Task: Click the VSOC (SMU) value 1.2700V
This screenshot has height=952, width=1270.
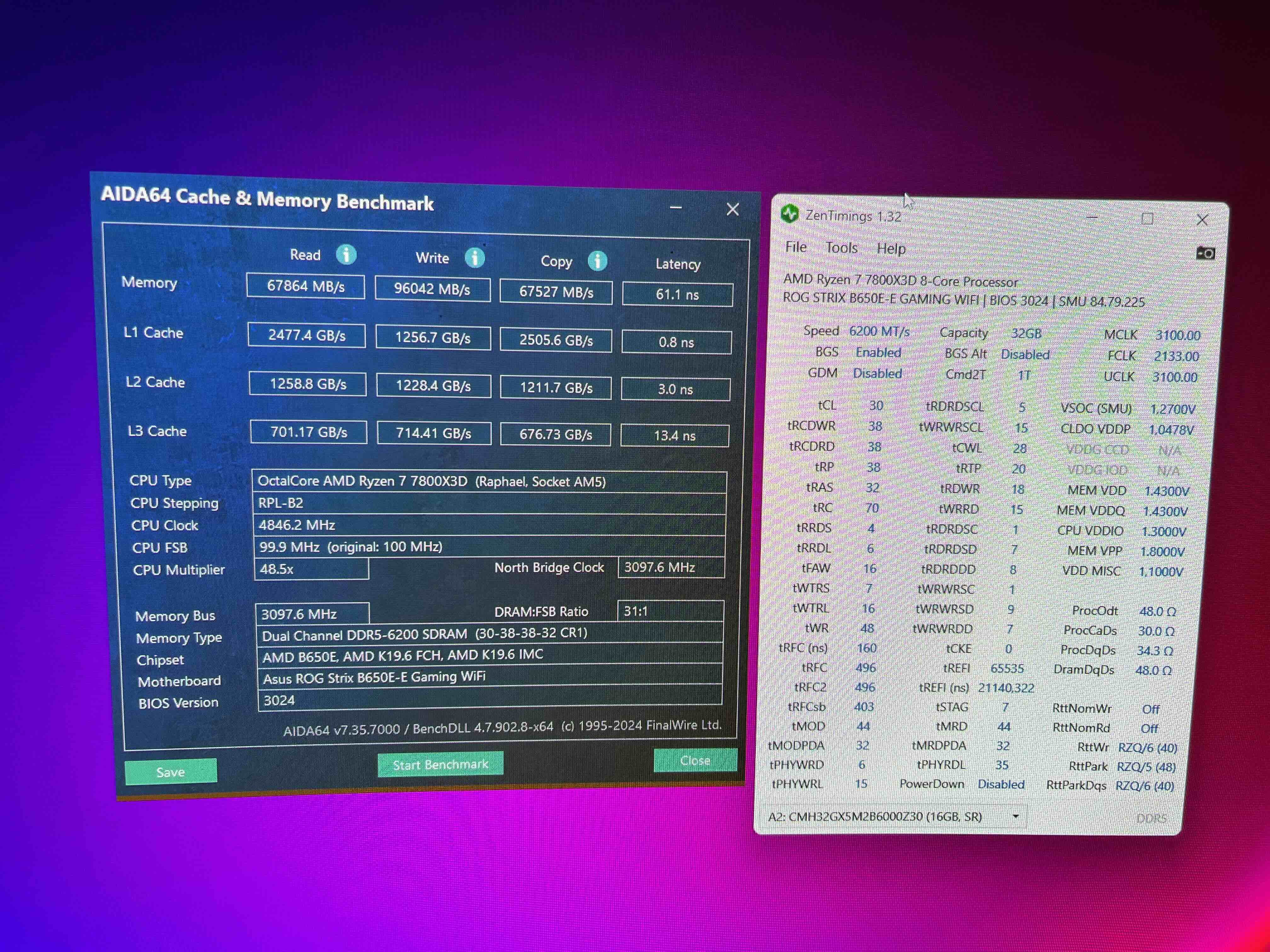Action: coord(1172,409)
